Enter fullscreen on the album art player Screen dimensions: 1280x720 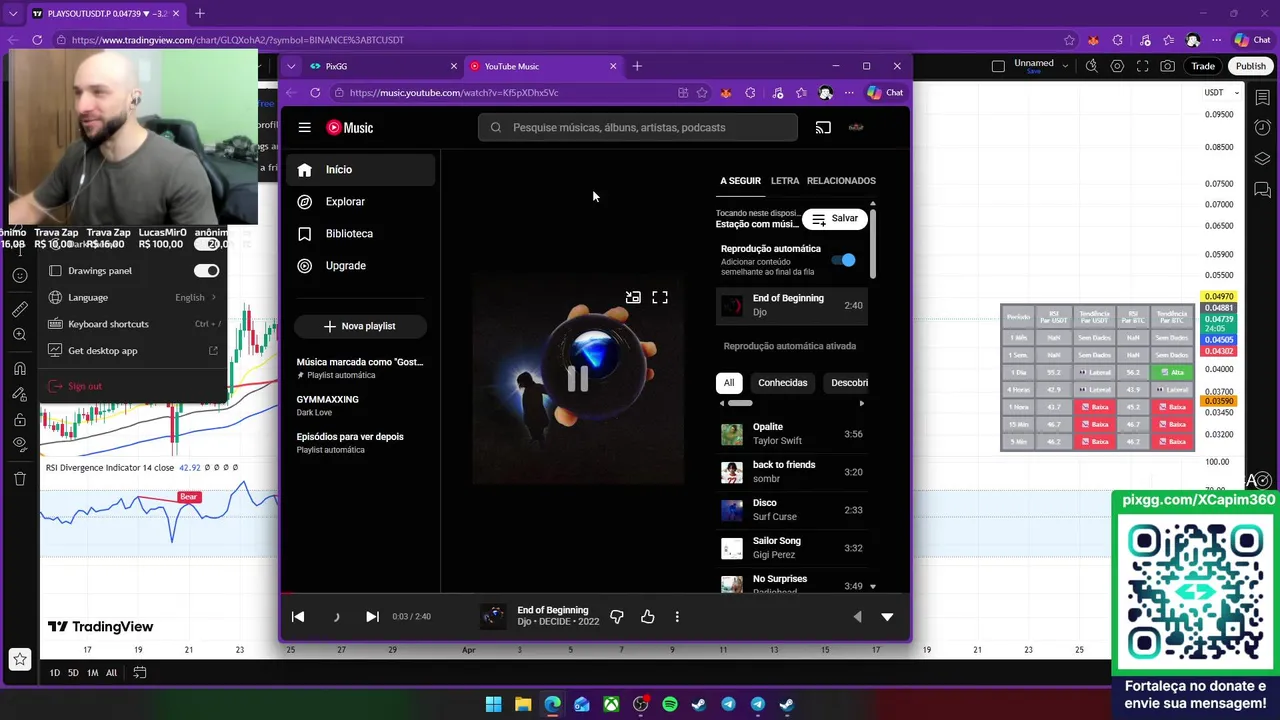coord(660,297)
